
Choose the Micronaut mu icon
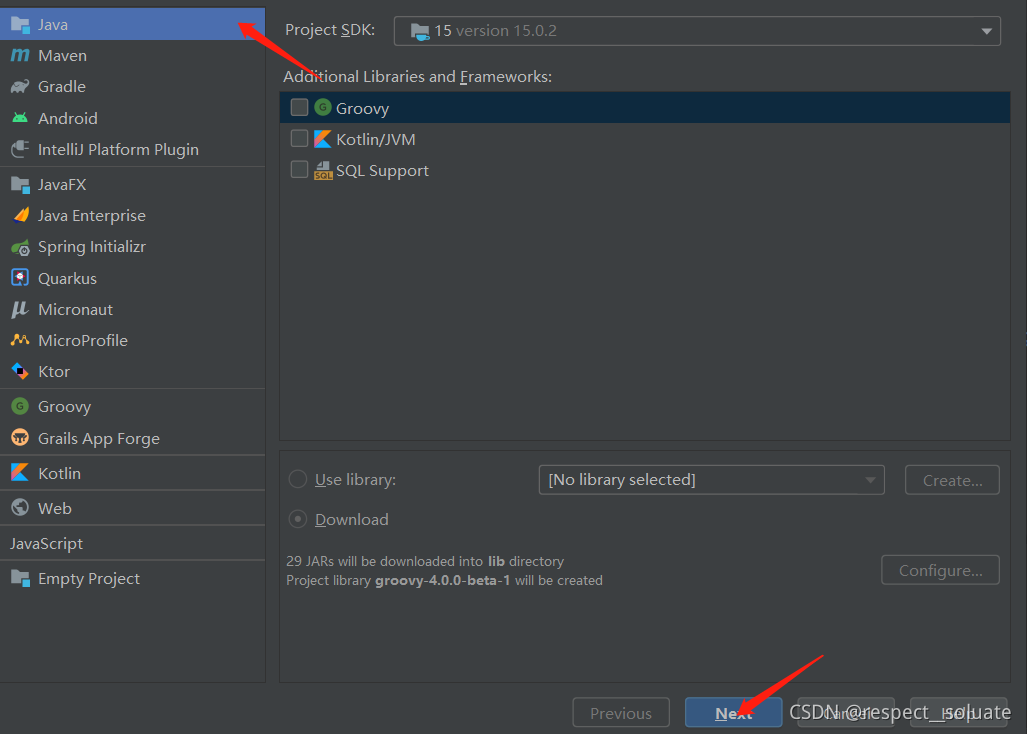20,309
